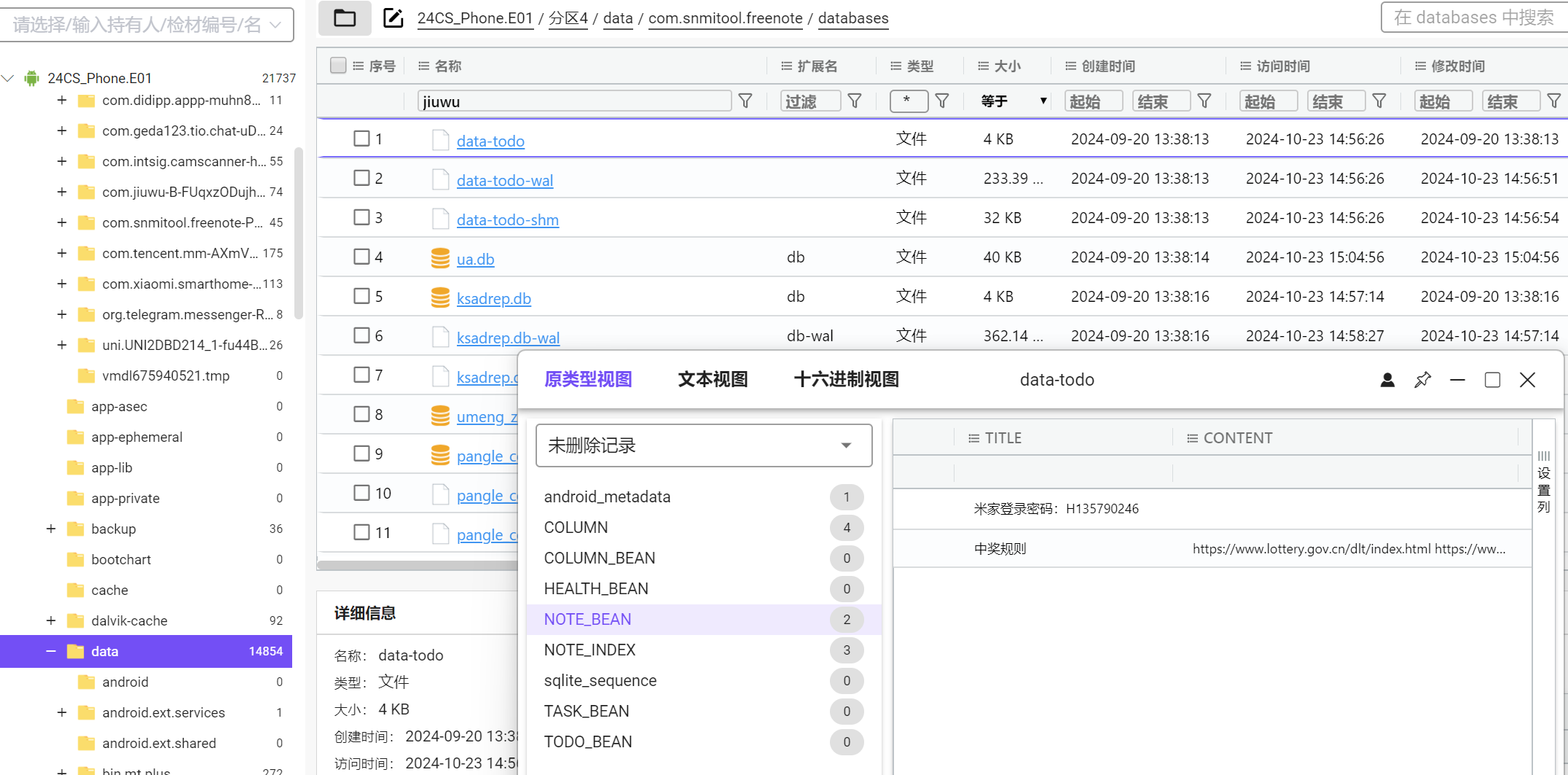Open the ua.db file link

coord(475,259)
